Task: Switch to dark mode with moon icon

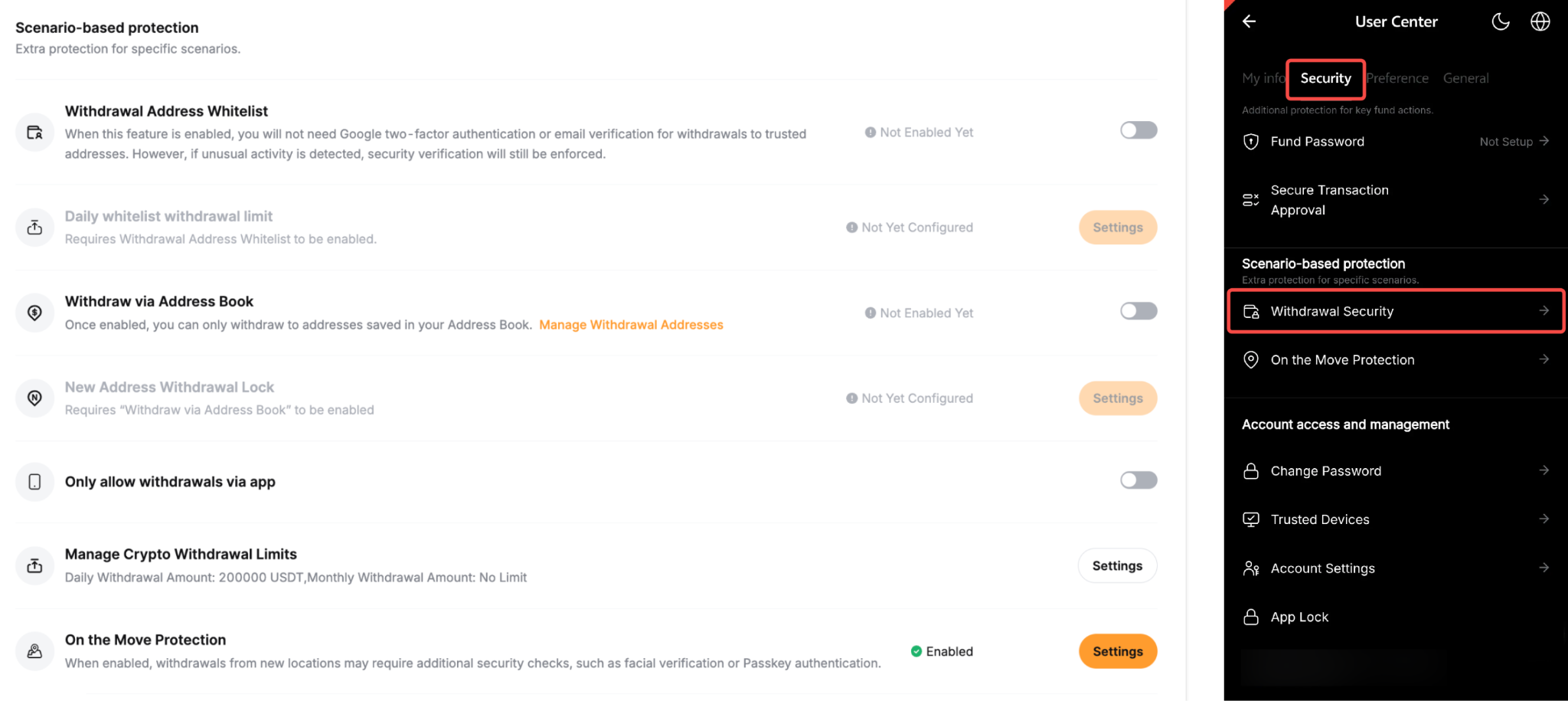Action: coord(1501,21)
